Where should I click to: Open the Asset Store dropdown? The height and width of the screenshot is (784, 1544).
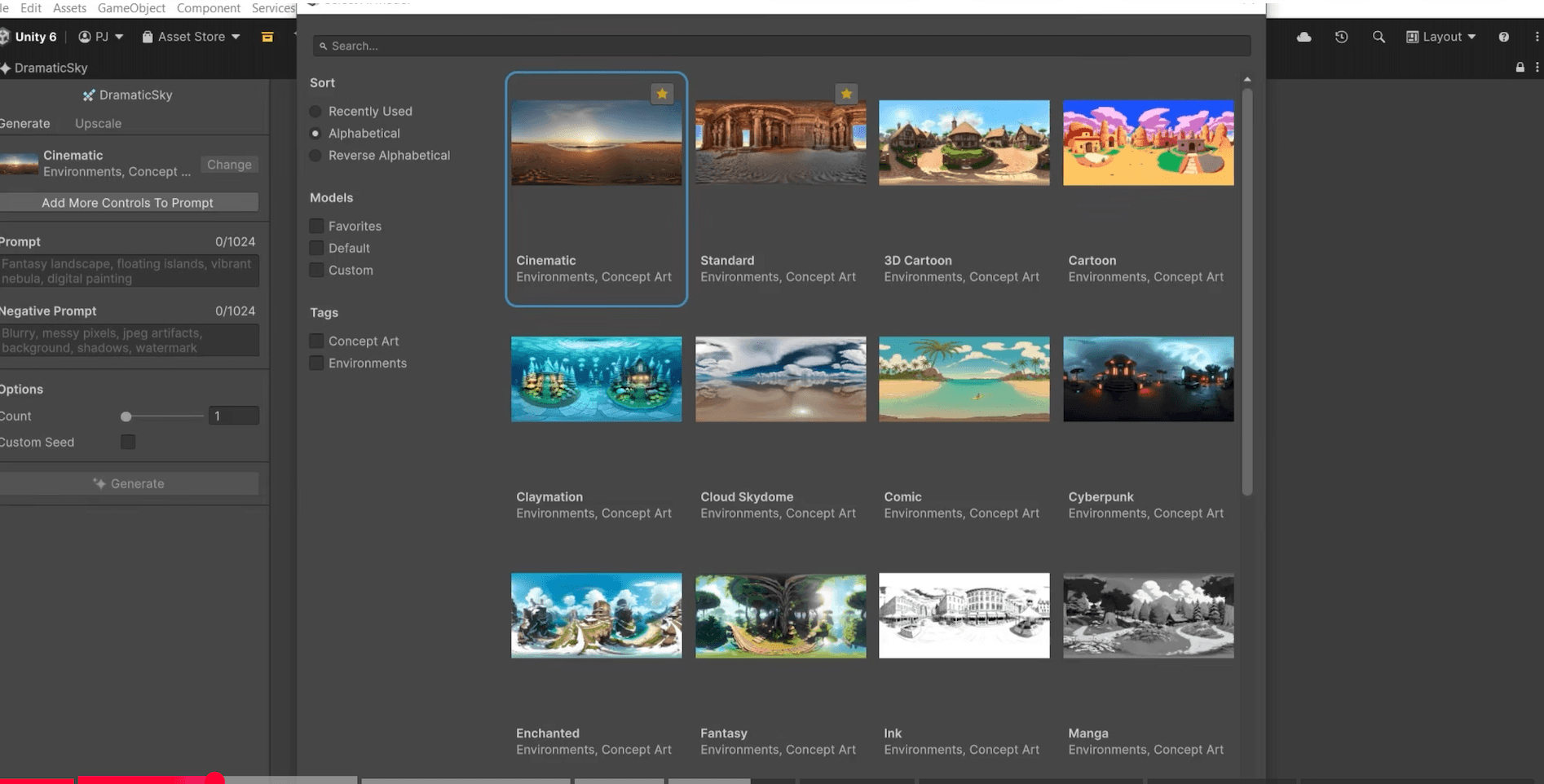pos(192,37)
